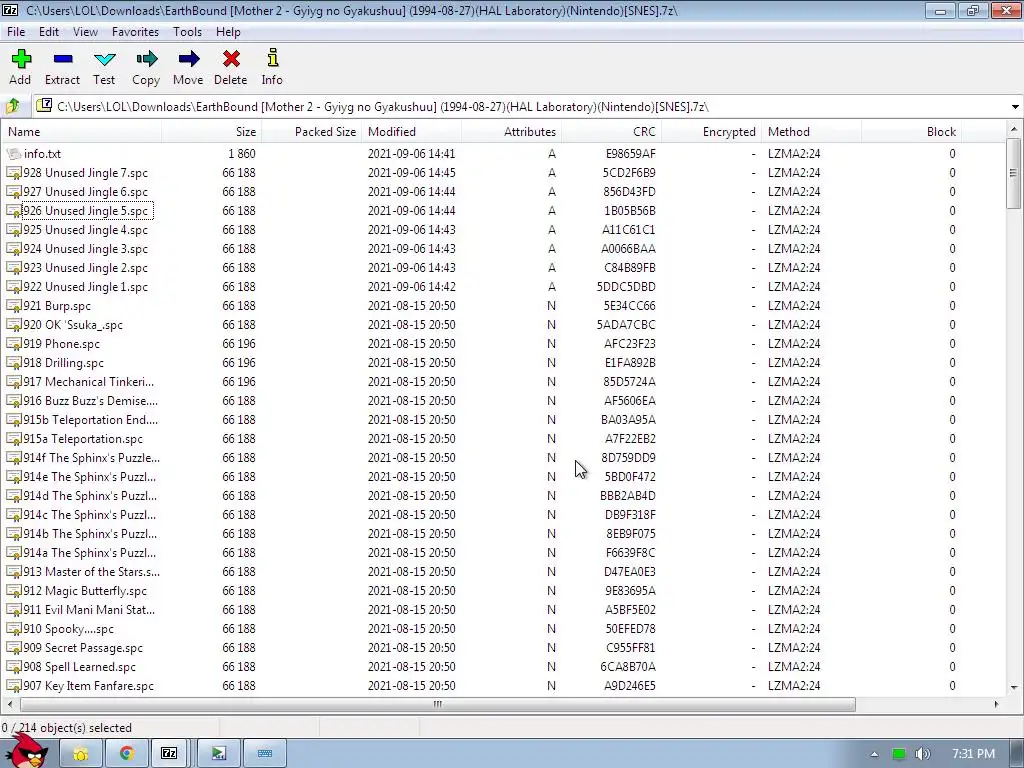Click the icon of 909 Secret Passage.spc
The image size is (1024, 768).
pyautogui.click(x=14, y=648)
